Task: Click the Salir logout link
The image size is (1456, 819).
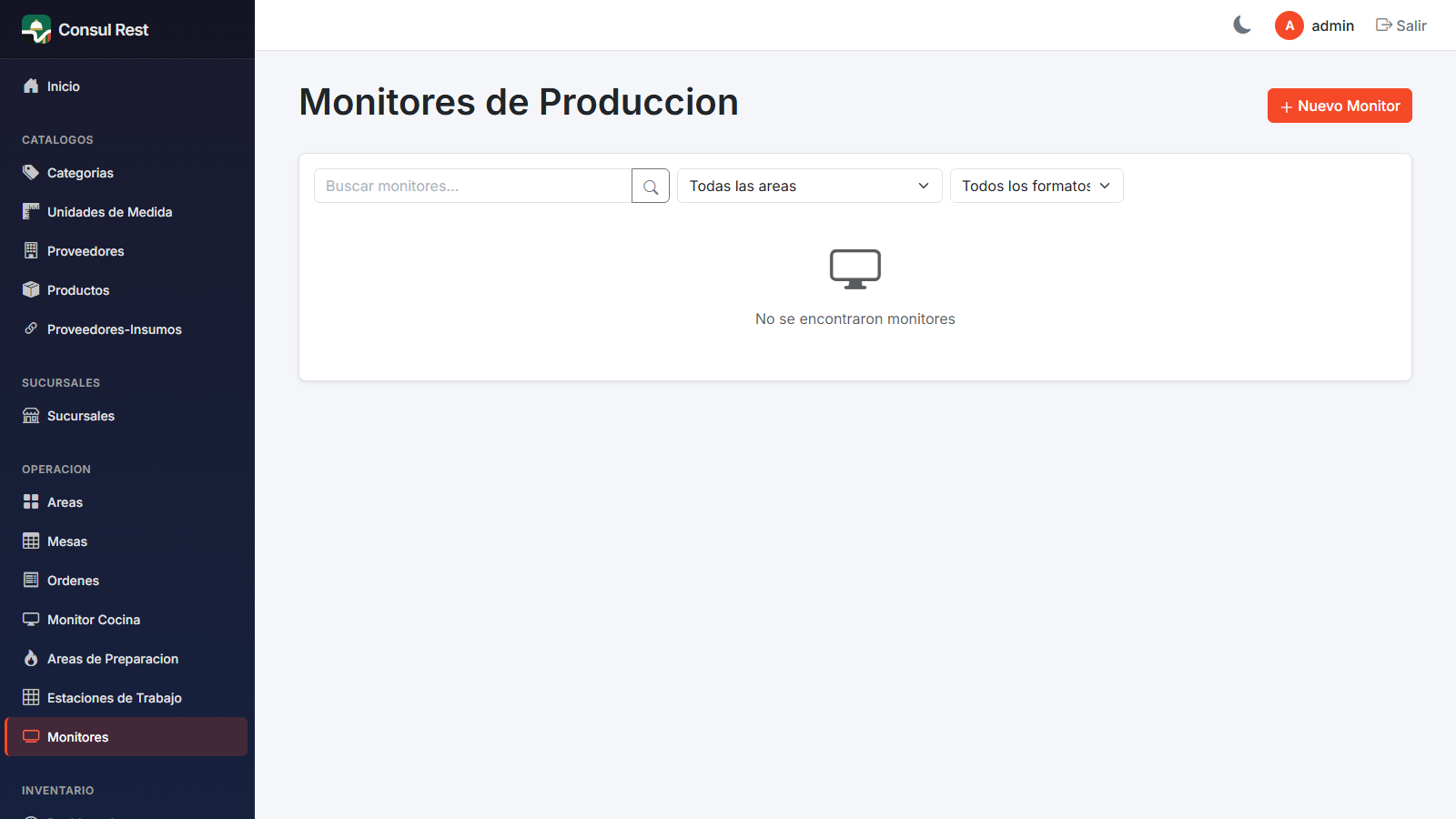Action: pyautogui.click(x=1401, y=25)
